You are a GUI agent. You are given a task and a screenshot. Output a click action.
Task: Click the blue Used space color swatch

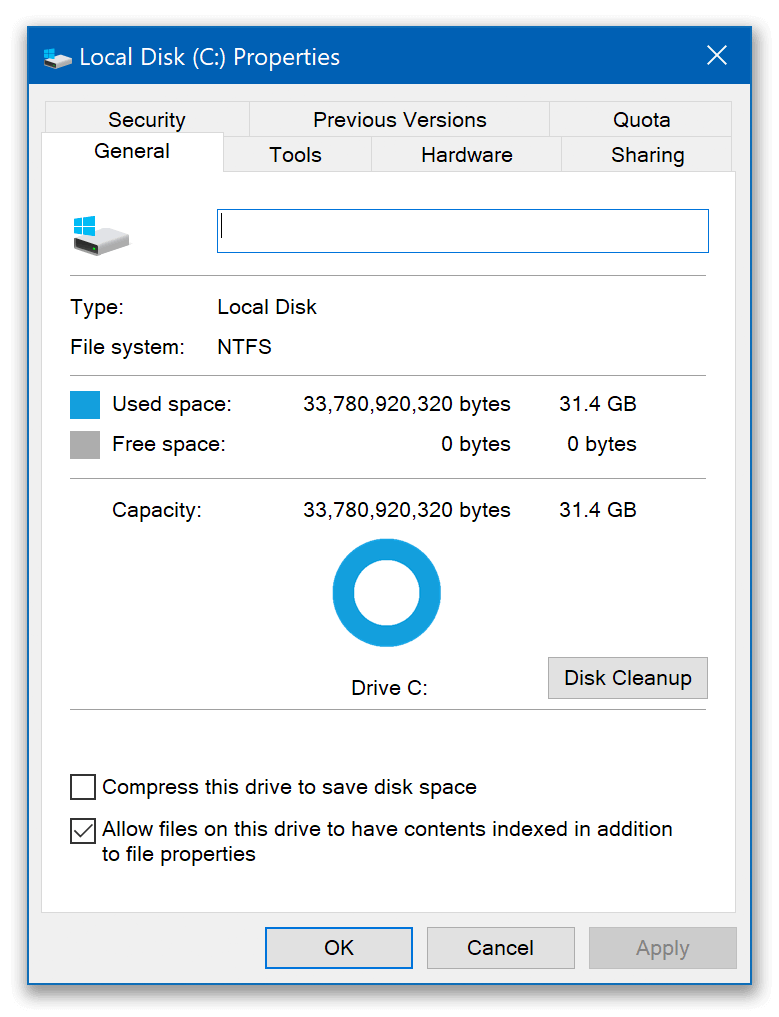tap(85, 405)
